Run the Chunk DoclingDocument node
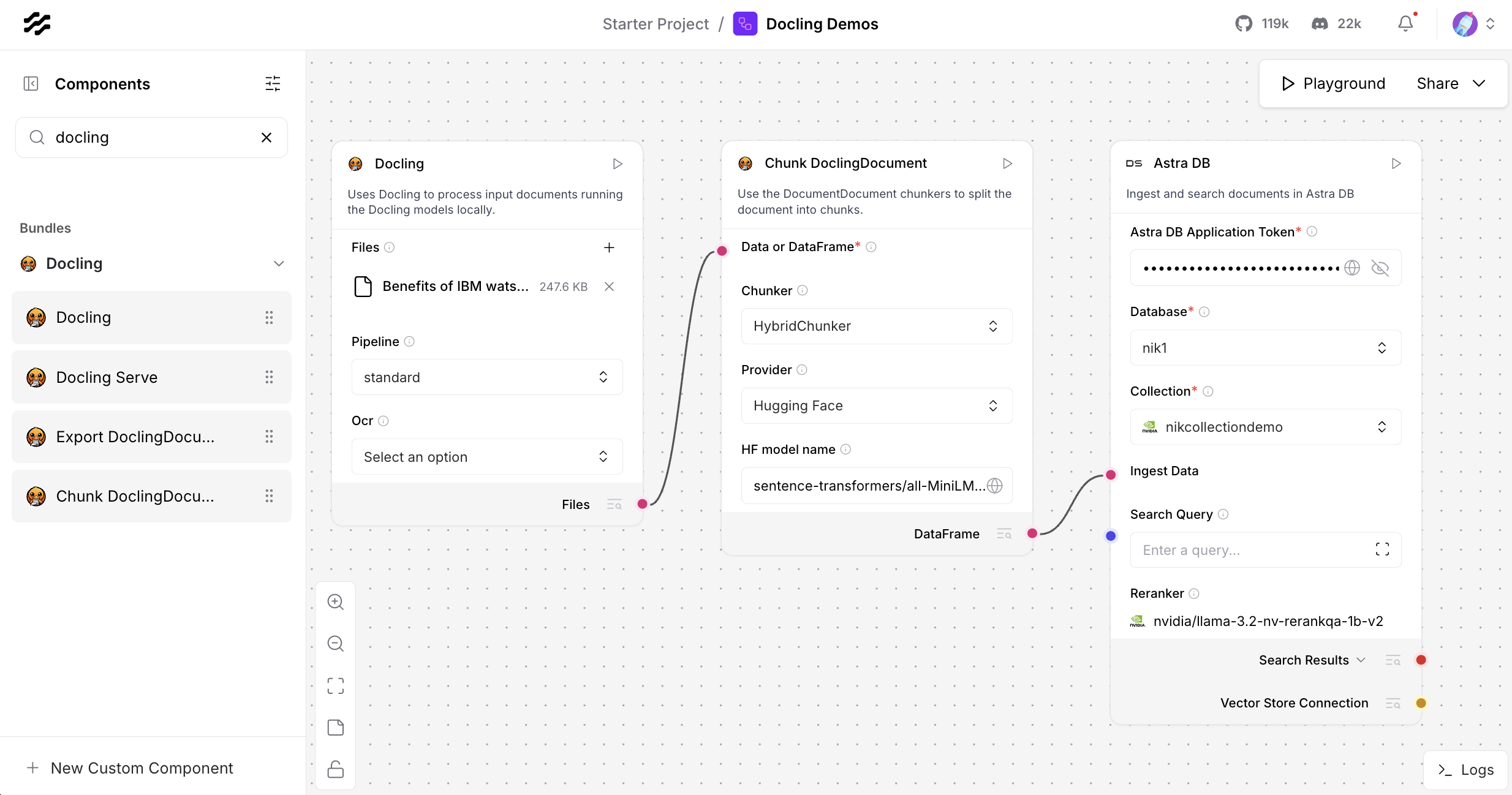 (1007, 164)
